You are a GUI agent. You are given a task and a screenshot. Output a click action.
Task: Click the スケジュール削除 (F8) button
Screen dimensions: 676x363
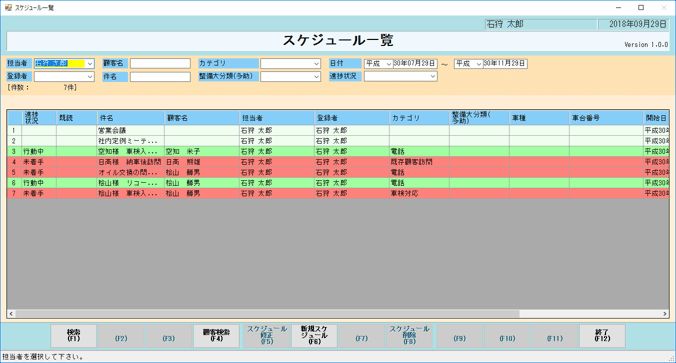[x=410, y=336]
